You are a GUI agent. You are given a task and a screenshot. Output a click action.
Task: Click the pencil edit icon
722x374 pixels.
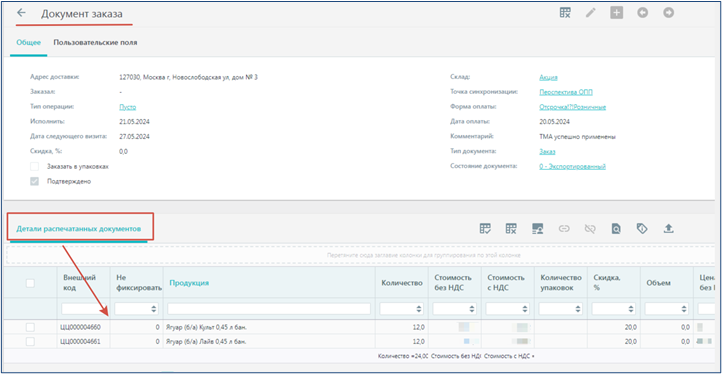point(590,13)
